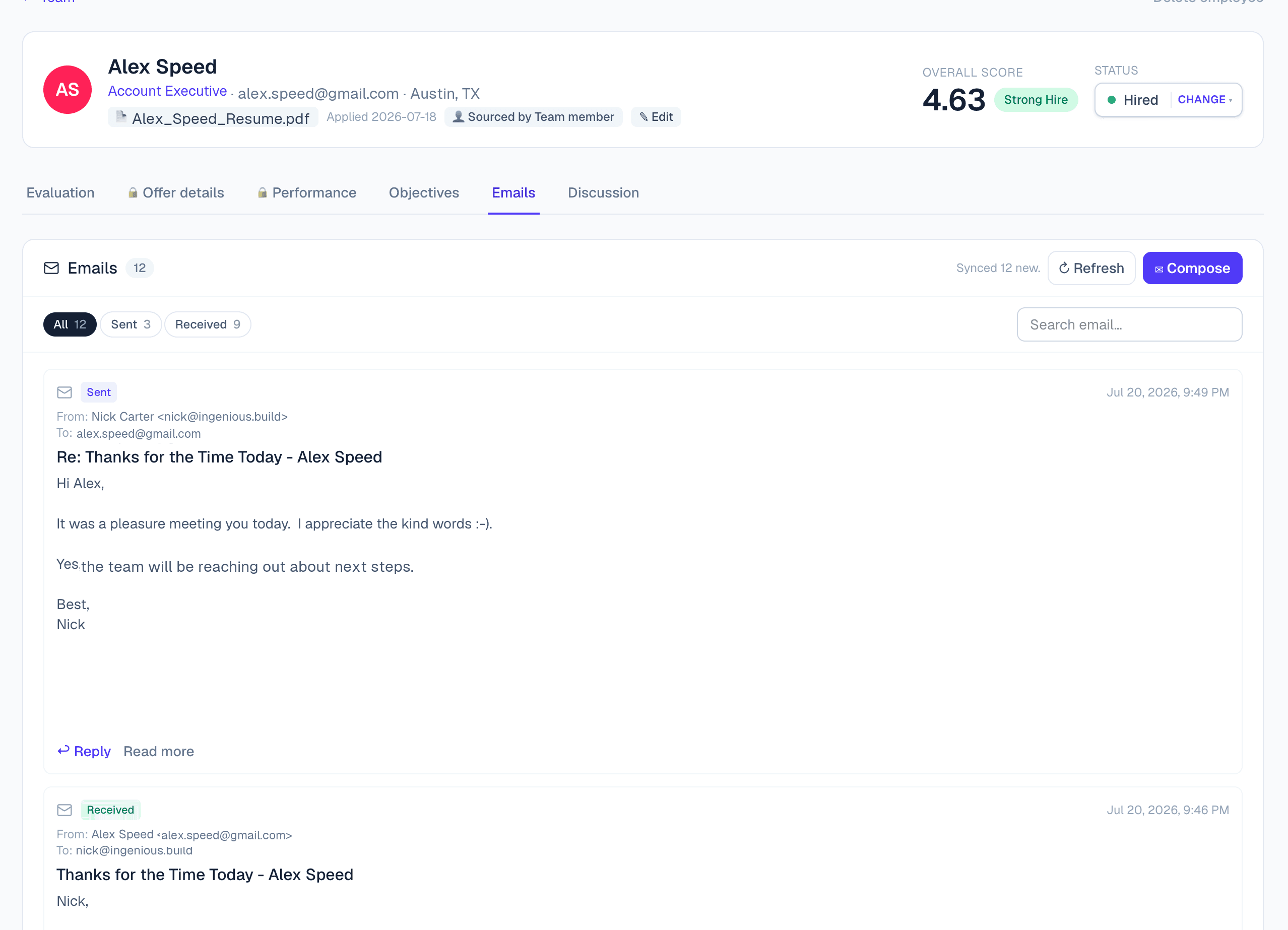Switch to the Evaluation tab
The image size is (1288, 930).
click(60, 193)
